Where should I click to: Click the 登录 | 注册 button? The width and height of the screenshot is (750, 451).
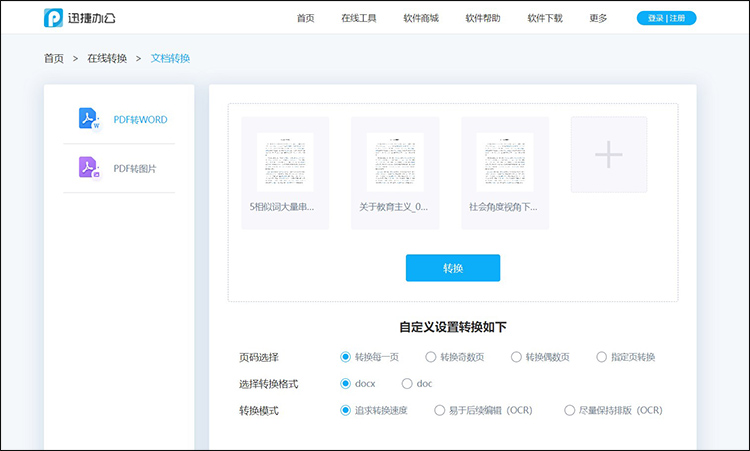tap(666, 18)
